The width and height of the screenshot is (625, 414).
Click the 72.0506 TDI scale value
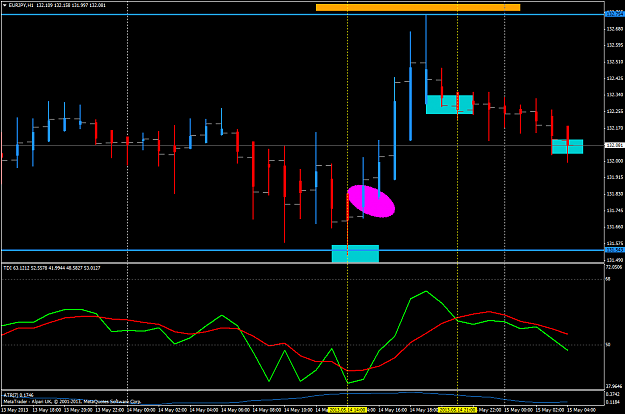[614, 267]
